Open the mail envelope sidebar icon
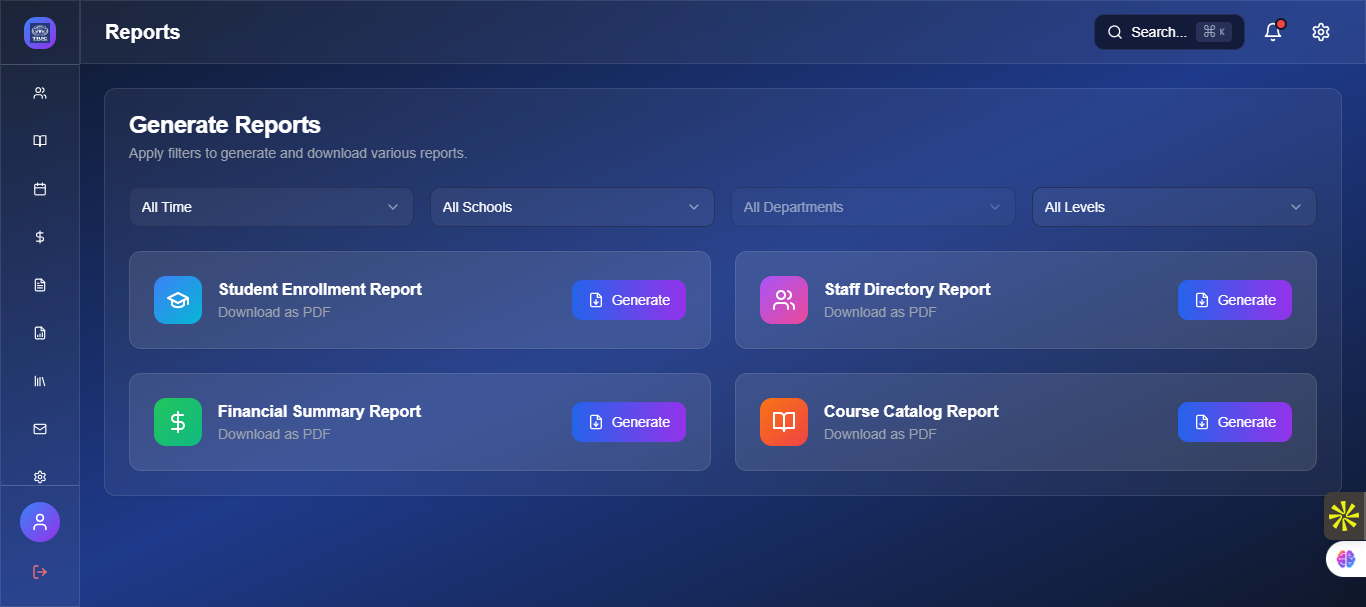The width and height of the screenshot is (1366, 607). (40, 429)
